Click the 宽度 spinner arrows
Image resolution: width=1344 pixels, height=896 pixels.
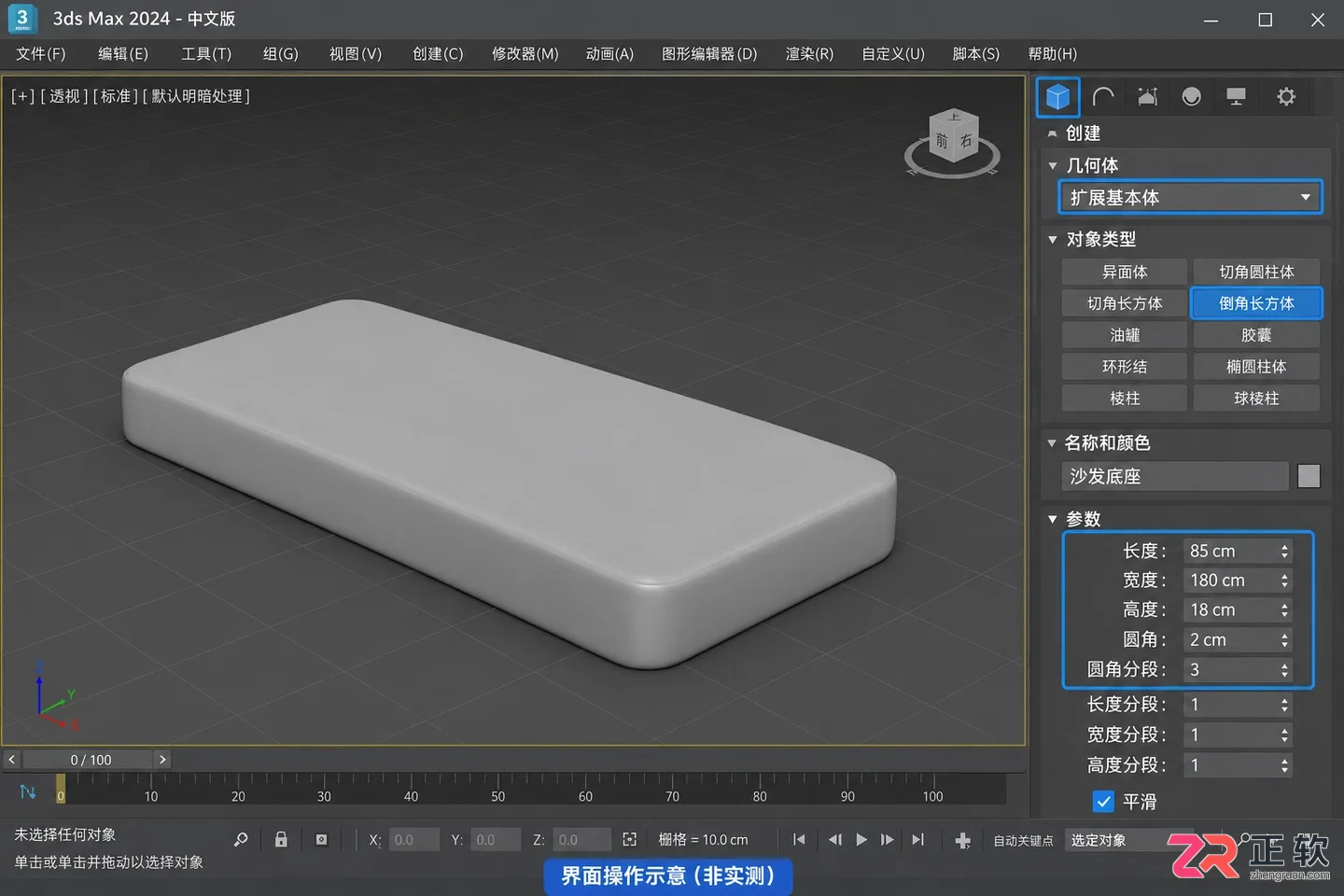tap(1285, 581)
